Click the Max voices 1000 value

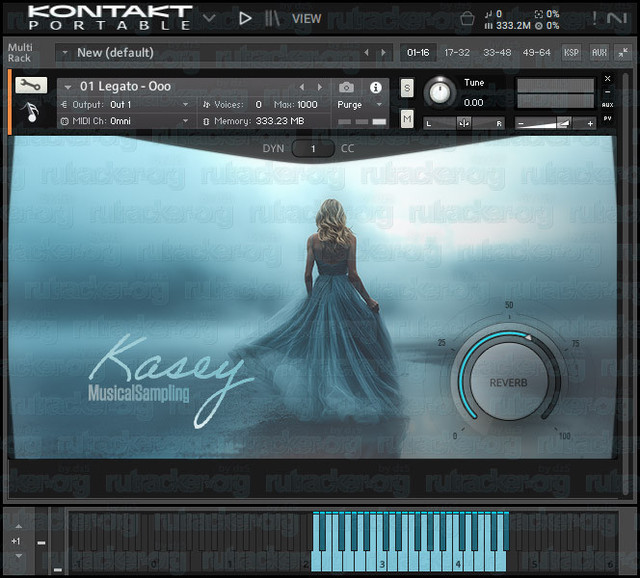point(307,105)
